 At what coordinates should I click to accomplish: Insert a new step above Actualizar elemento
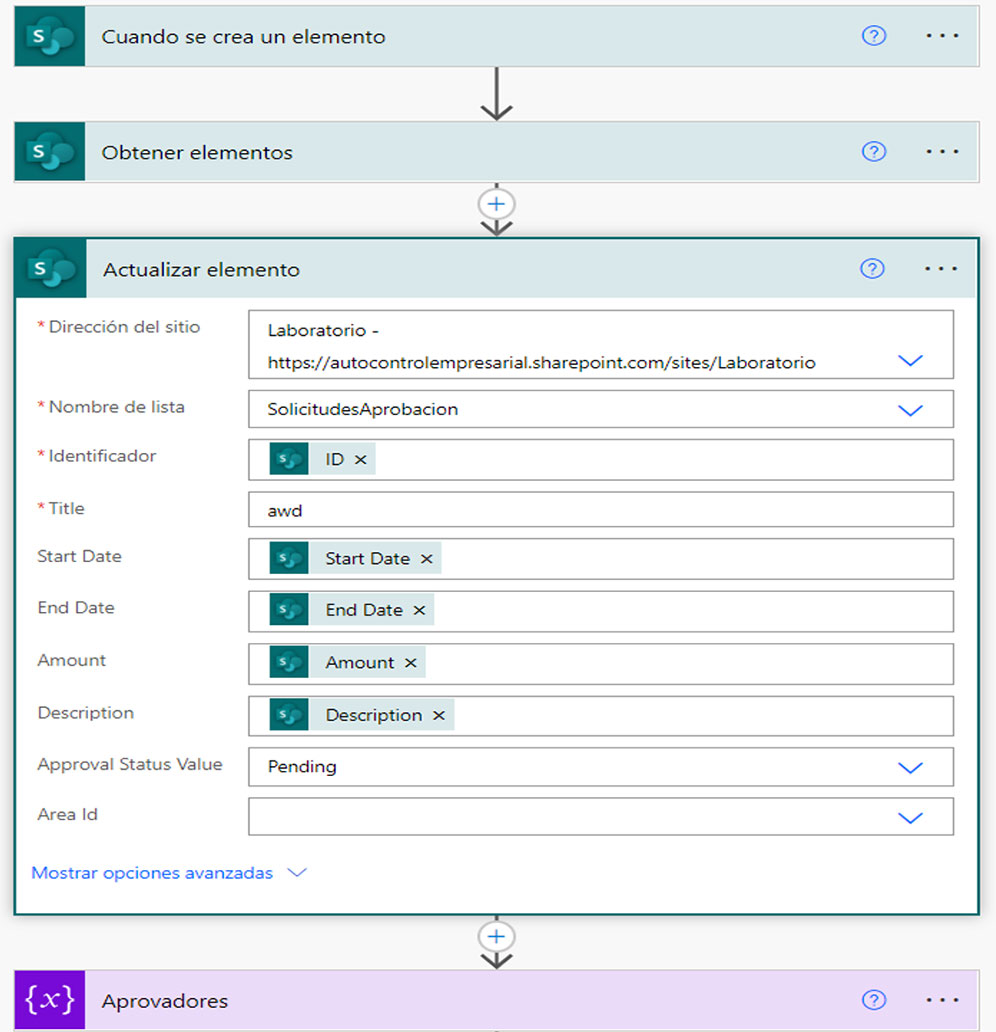coord(497,203)
